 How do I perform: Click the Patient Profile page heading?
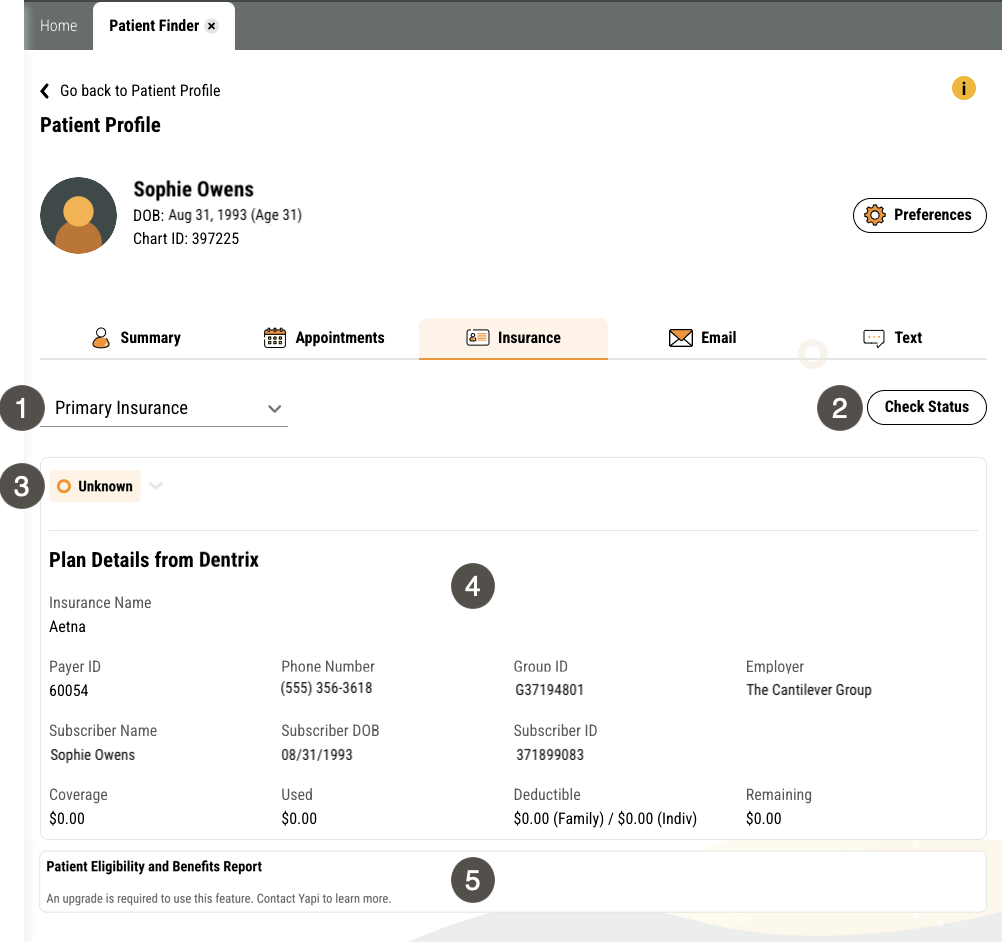pos(100,125)
